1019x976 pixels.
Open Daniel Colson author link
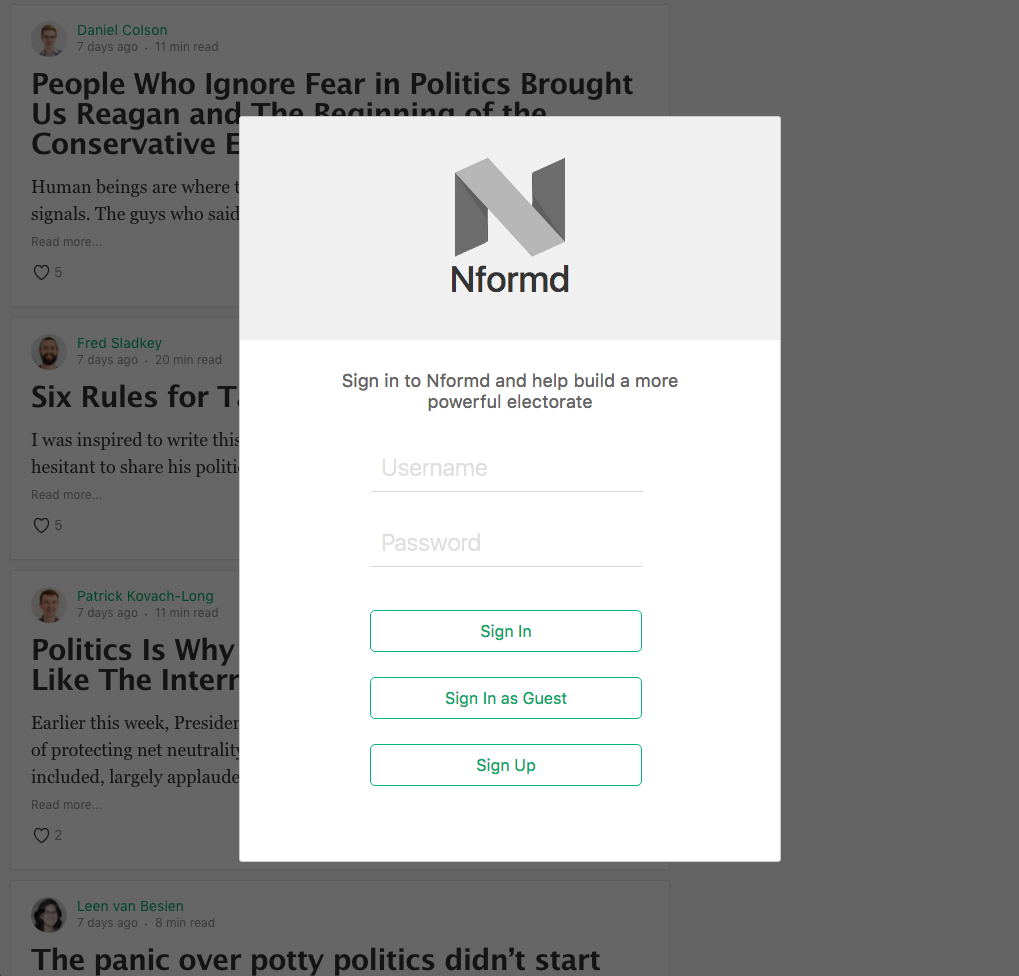tap(122, 30)
